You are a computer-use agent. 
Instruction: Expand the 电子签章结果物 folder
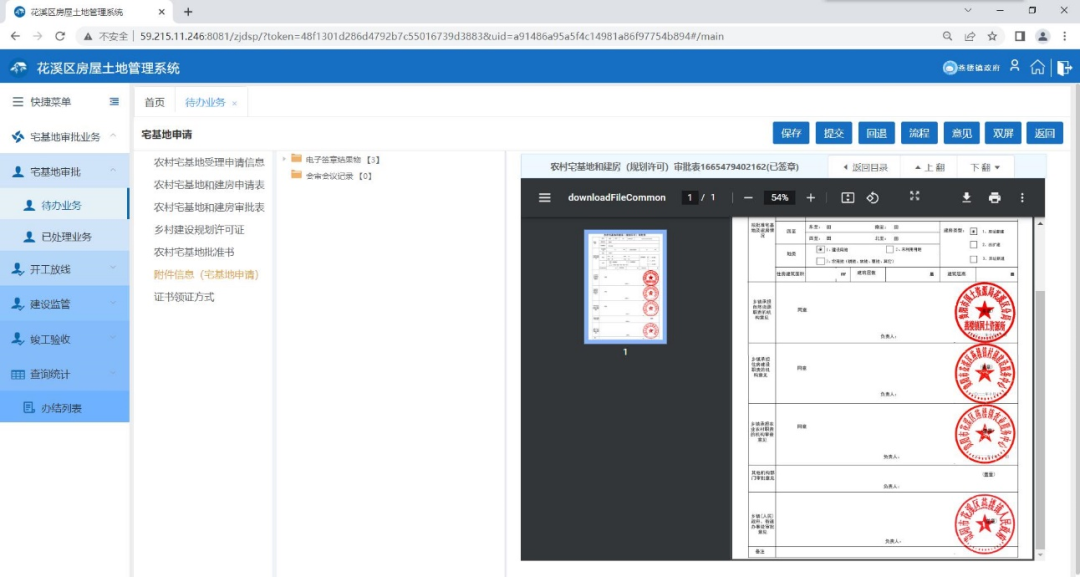[285, 159]
